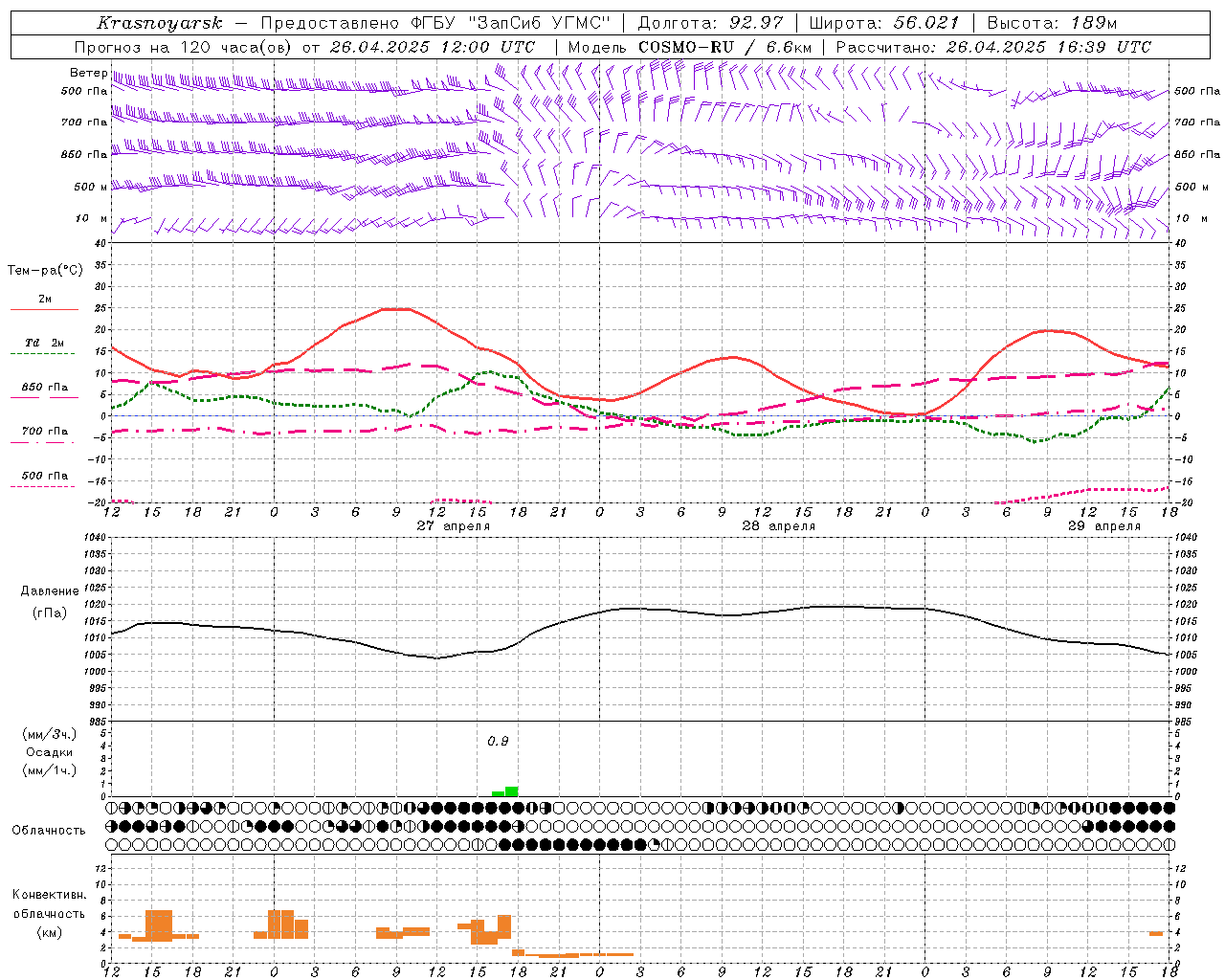This screenshot has height=980, width=1225.
Task: Click the (км) convective height unit label
Action: (49, 932)
